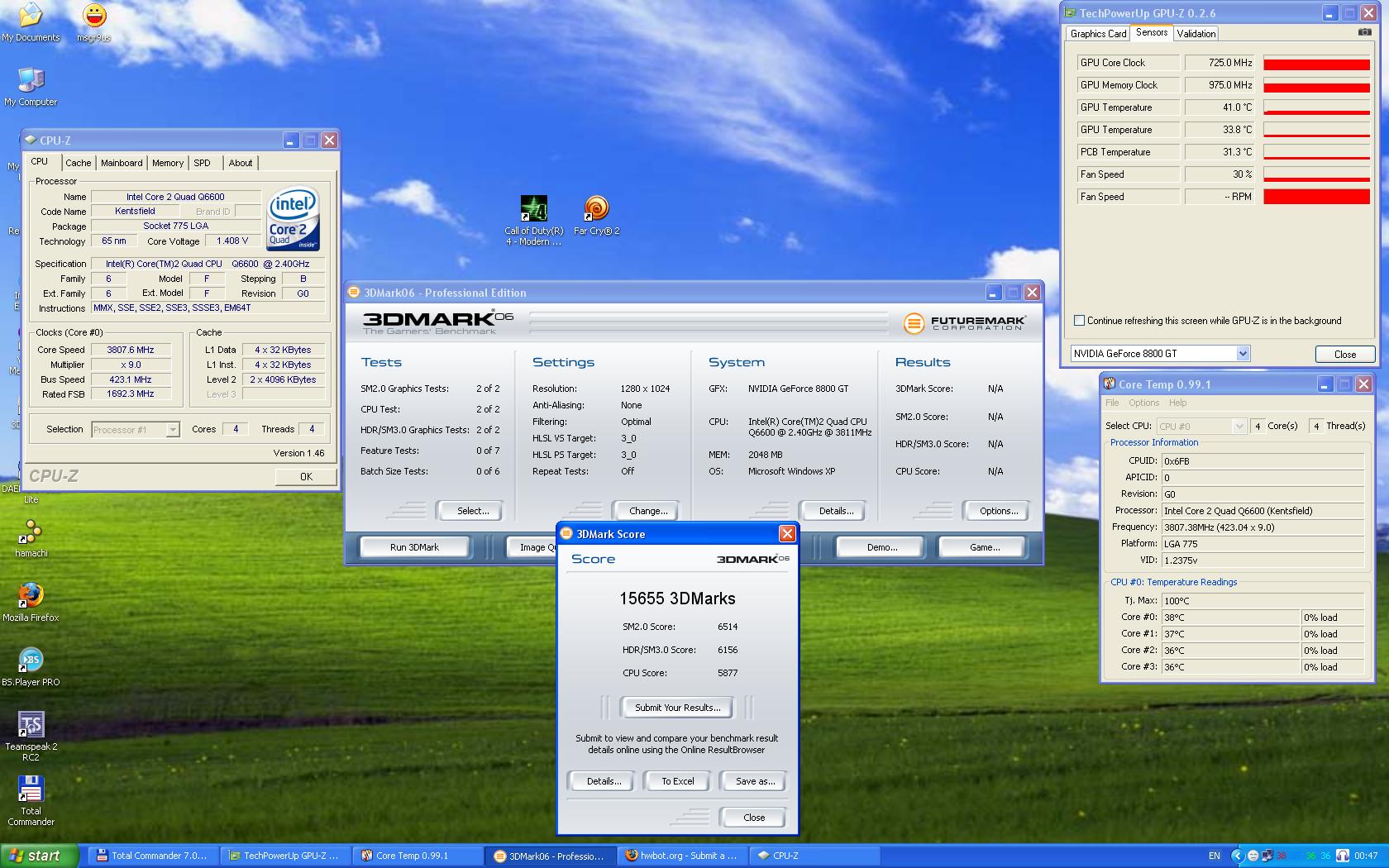Open the SPD tab in CPU-Z
This screenshot has height=868, width=1389.
pos(203,163)
